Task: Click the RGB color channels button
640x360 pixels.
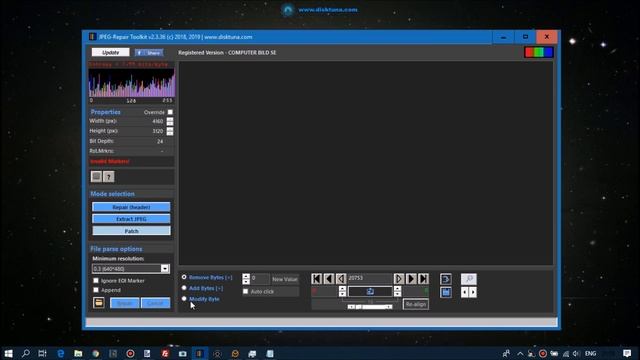Action: point(539,52)
